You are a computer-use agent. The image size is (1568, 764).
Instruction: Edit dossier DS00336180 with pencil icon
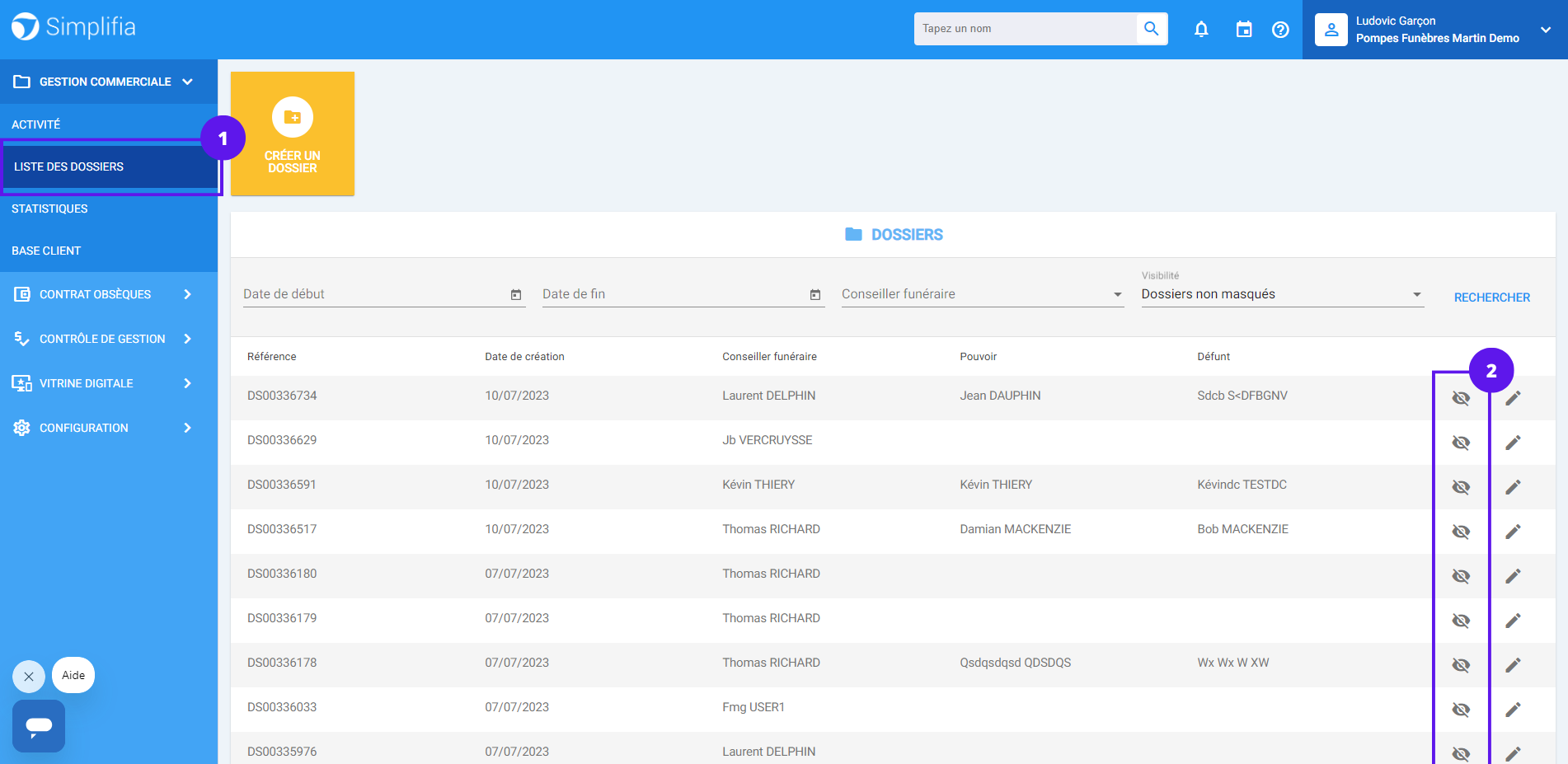[1513, 576]
